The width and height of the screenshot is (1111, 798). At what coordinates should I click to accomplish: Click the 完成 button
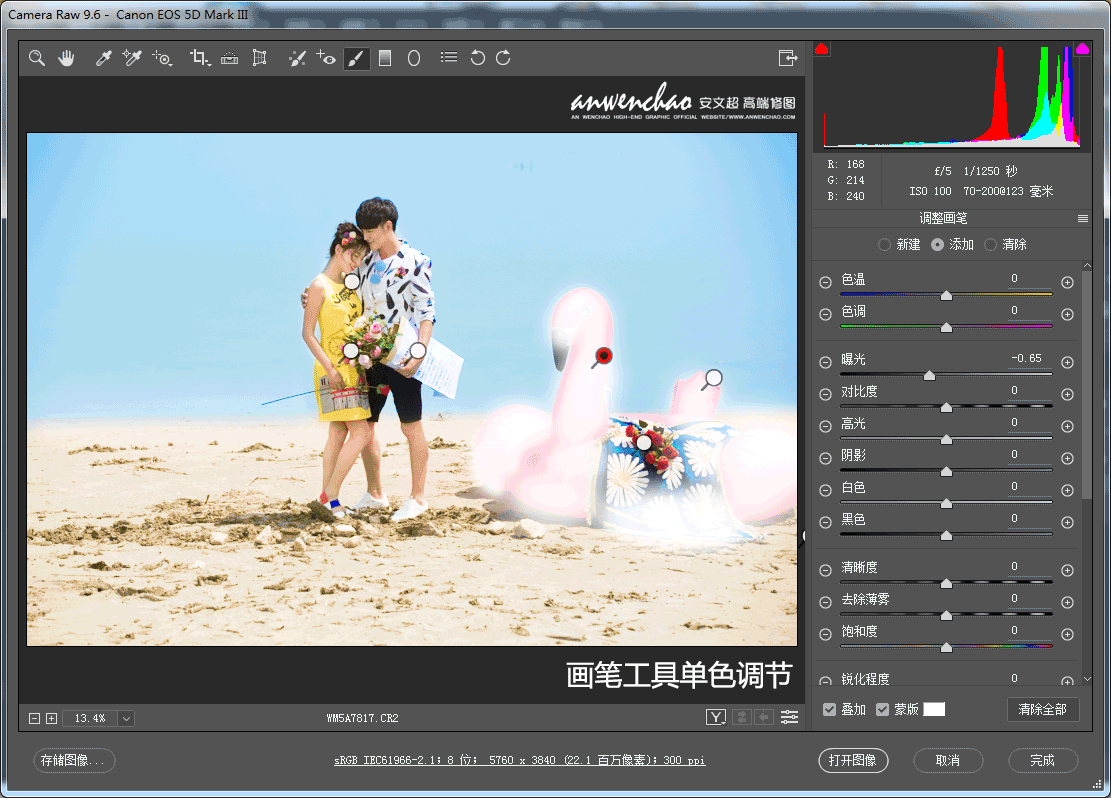click(x=1042, y=760)
